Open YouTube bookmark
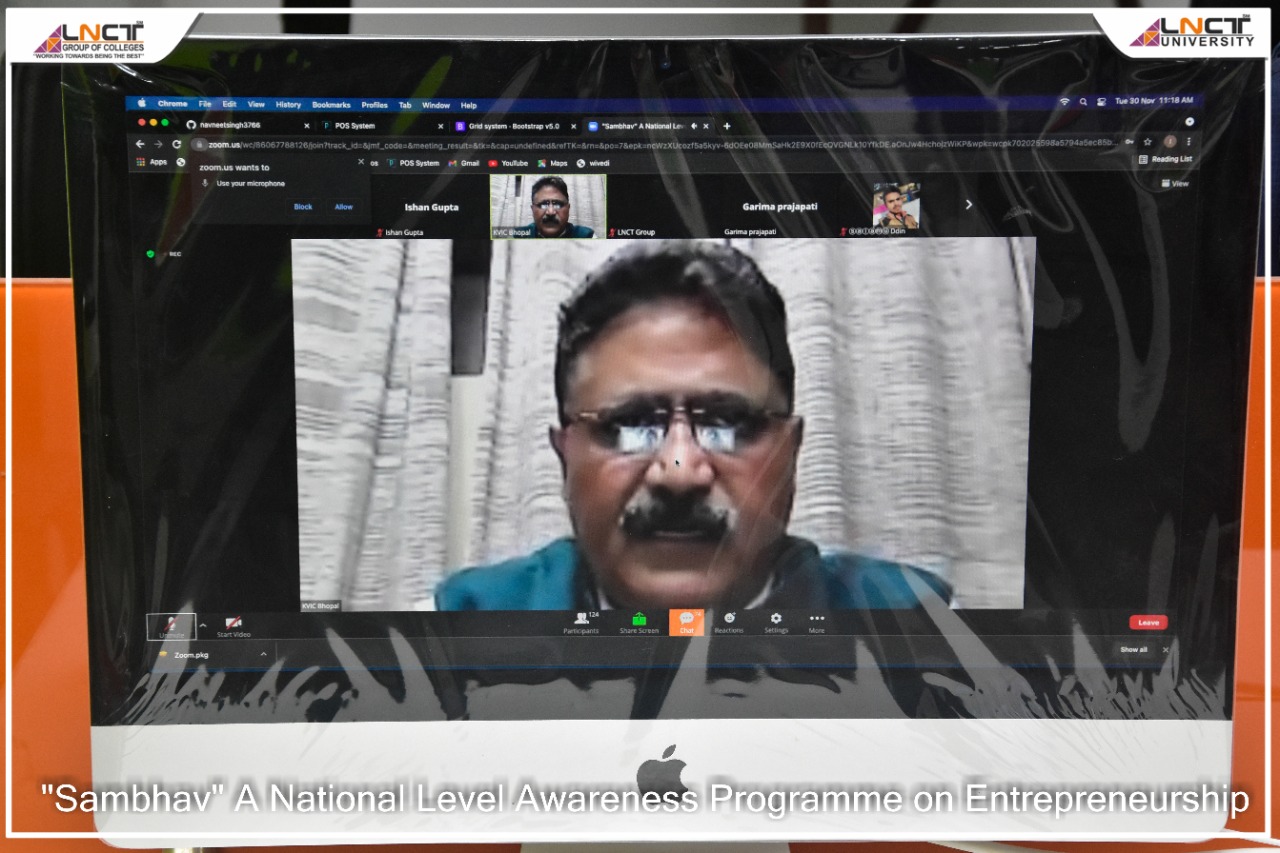The image size is (1280, 853). tap(508, 163)
